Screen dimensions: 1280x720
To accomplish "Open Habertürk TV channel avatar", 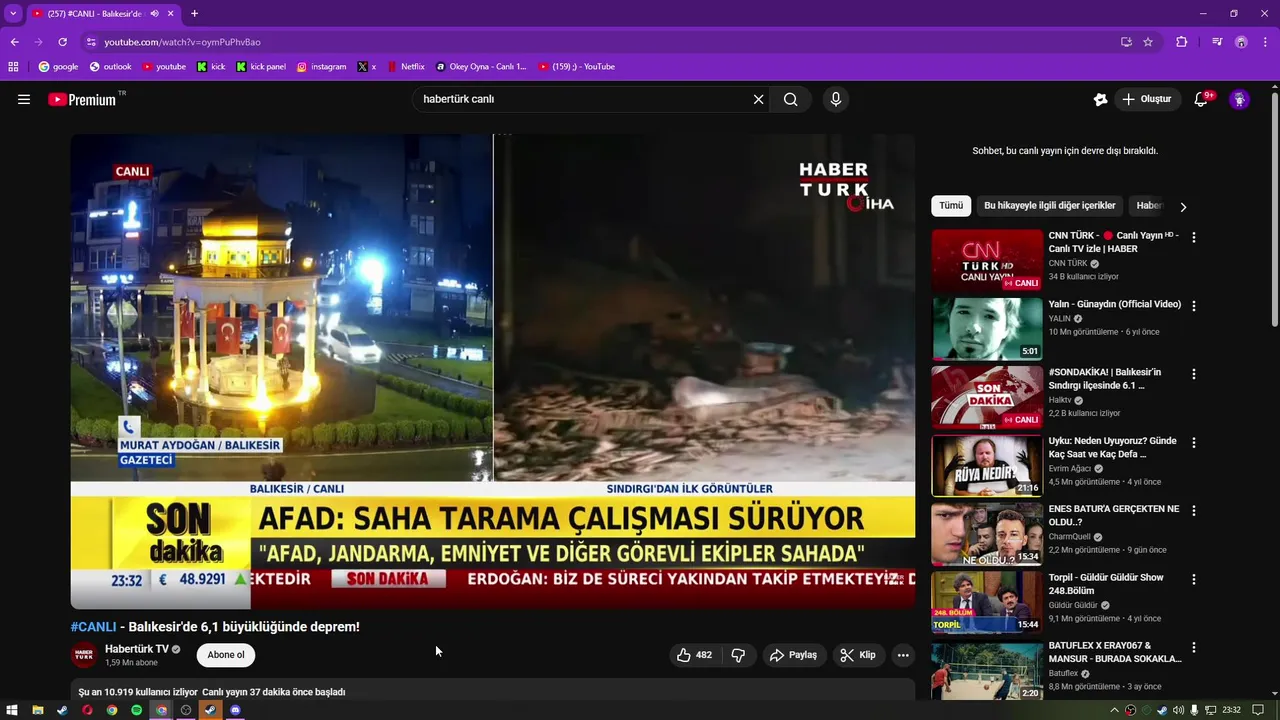I will 84,655.
